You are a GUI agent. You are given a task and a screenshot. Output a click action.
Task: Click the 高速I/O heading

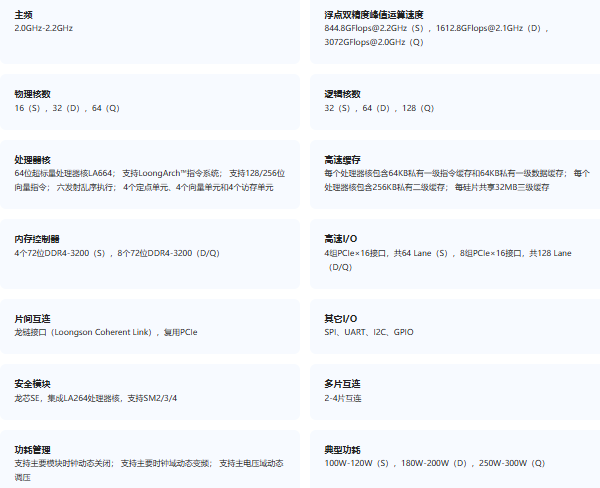click(x=341, y=239)
